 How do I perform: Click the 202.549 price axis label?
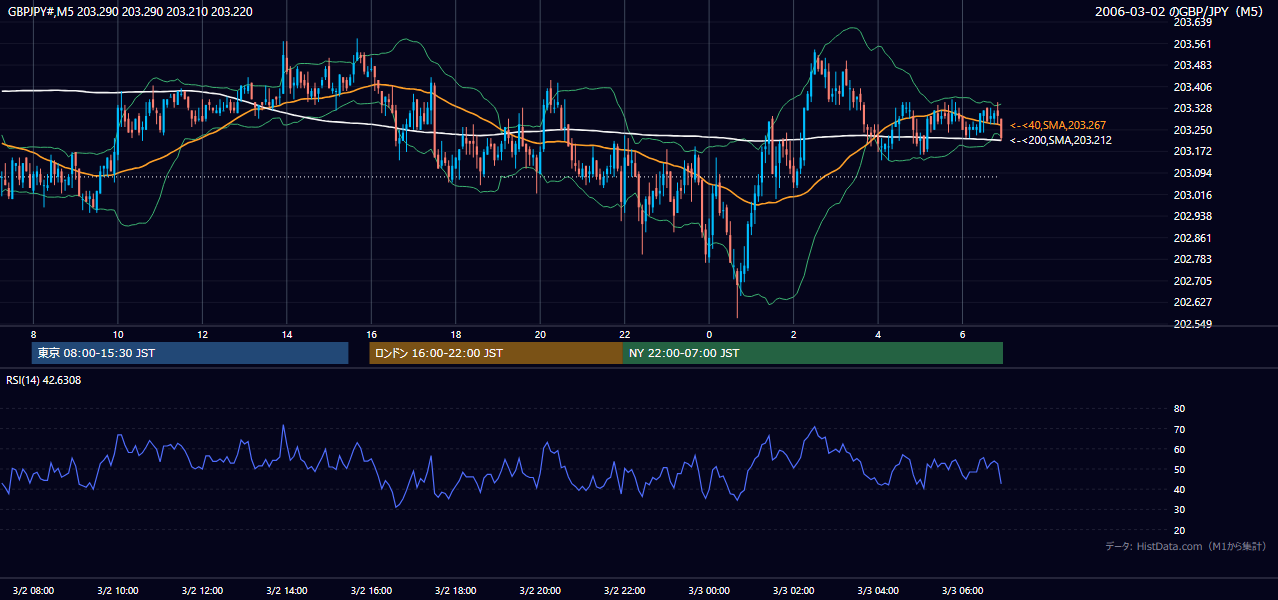point(1192,324)
